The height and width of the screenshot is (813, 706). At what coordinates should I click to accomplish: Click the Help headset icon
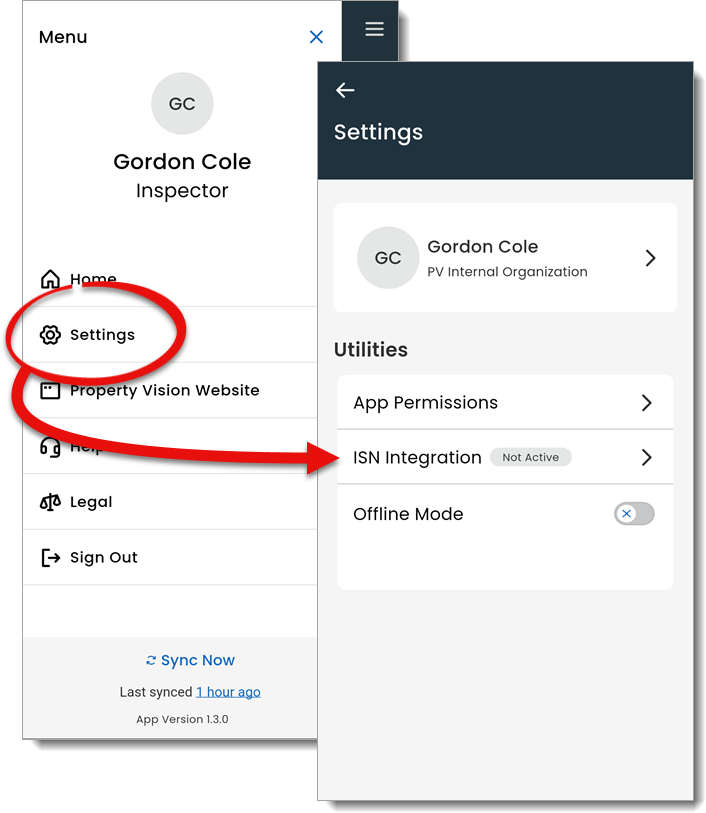(x=50, y=446)
